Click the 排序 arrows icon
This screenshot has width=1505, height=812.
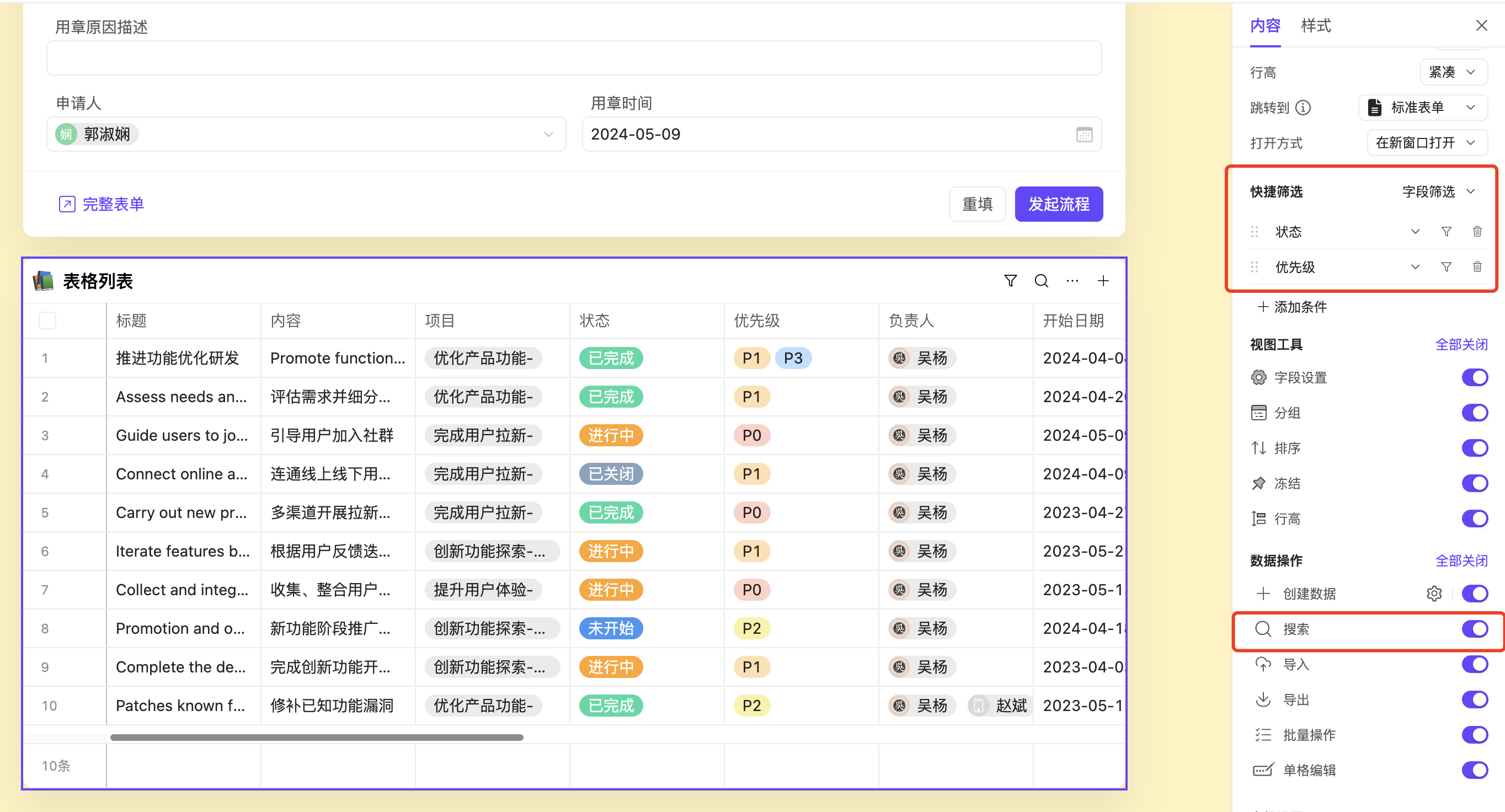(x=1259, y=448)
